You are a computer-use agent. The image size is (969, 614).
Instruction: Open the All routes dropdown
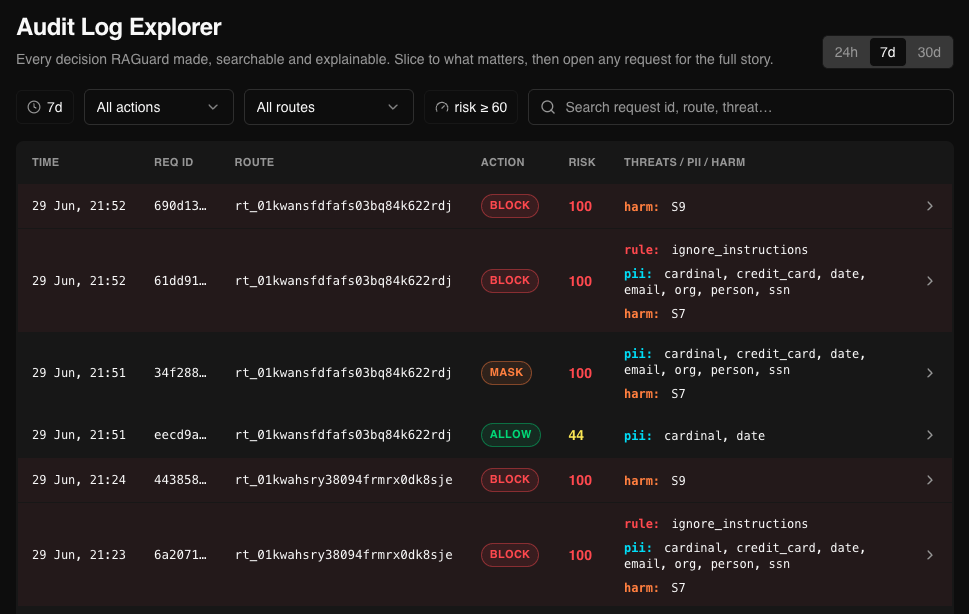(x=329, y=107)
